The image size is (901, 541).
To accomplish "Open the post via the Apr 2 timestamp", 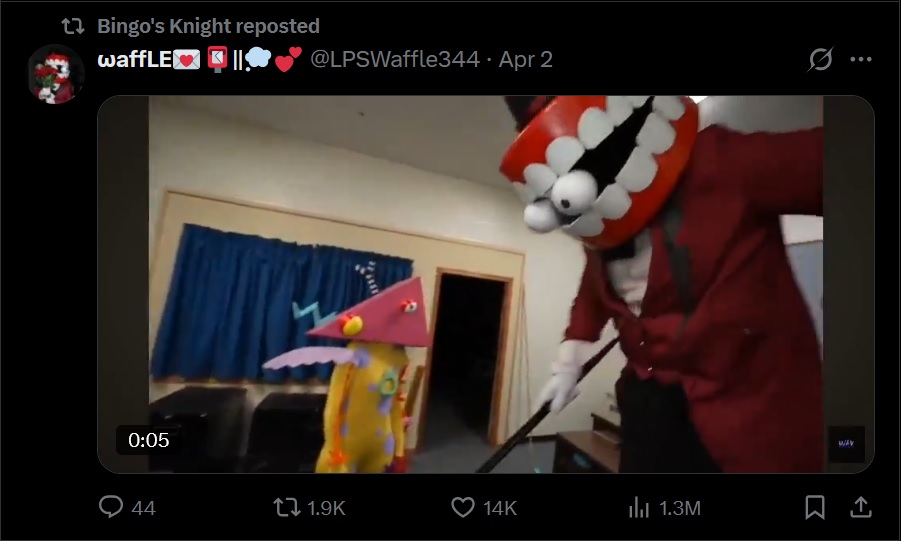I will pyautogui.click(x=526, y=59).
